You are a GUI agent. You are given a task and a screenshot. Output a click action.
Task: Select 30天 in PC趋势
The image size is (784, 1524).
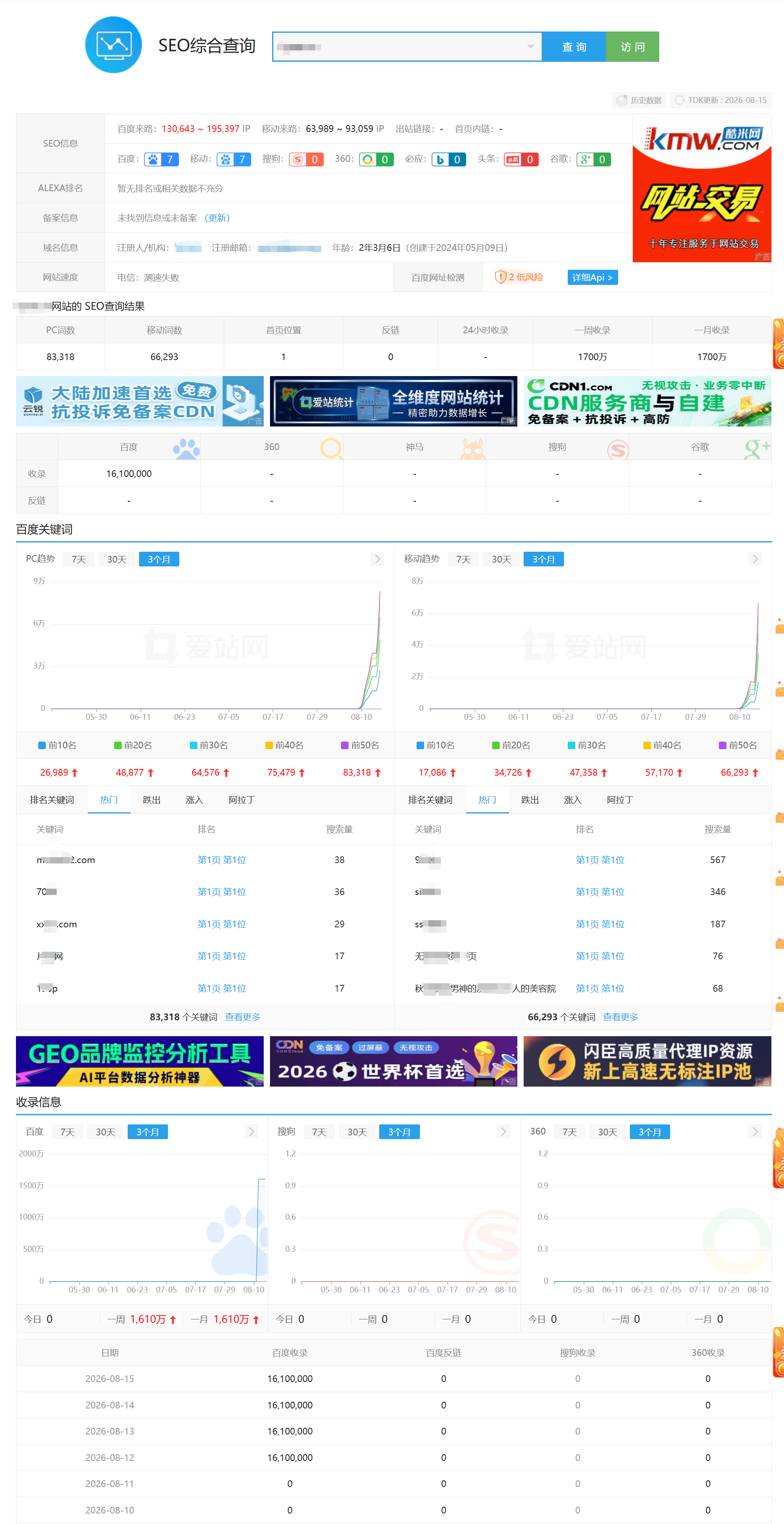coord(116,559)
